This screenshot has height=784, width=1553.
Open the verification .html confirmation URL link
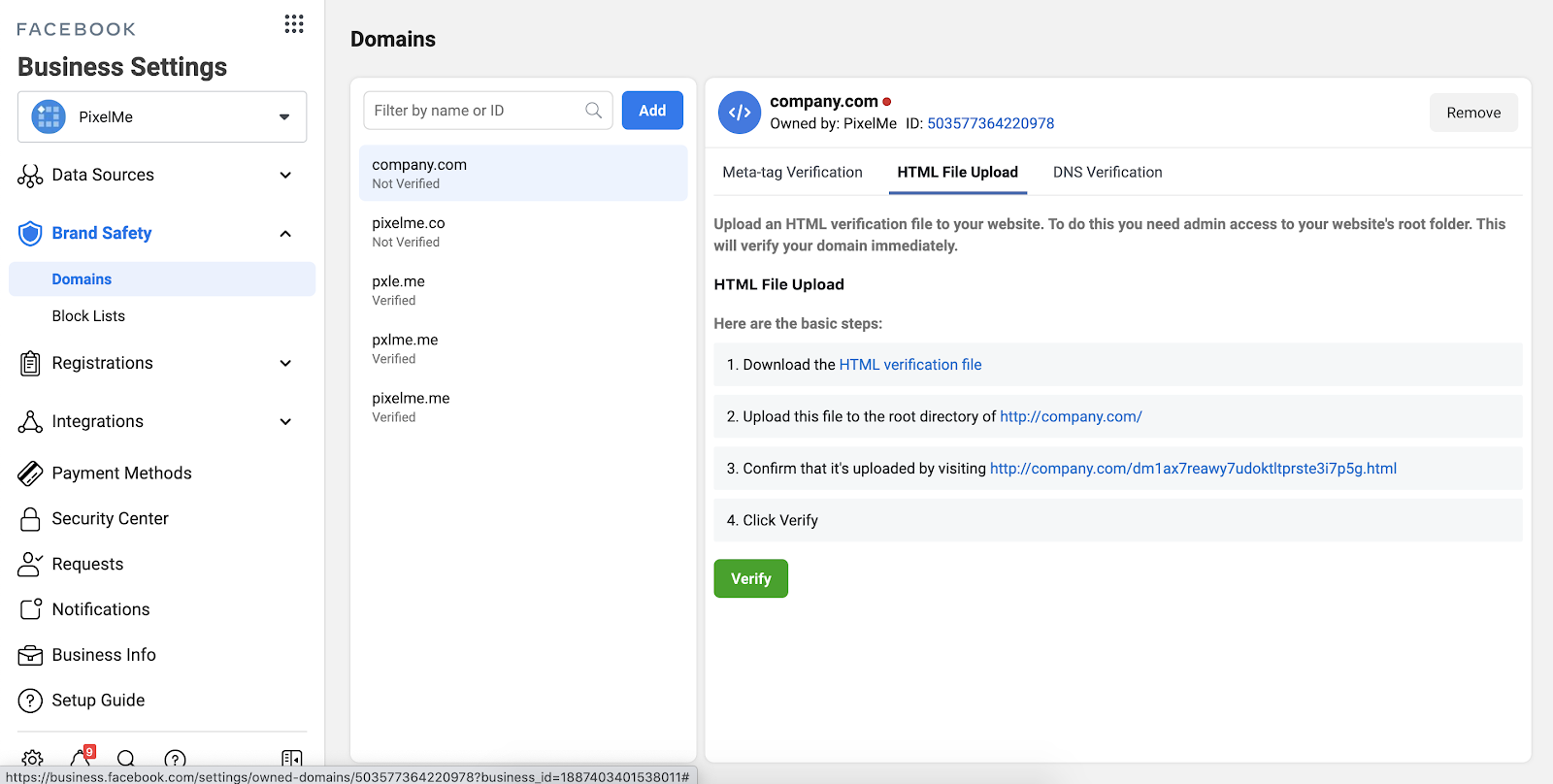click(x=1193, y=469)
